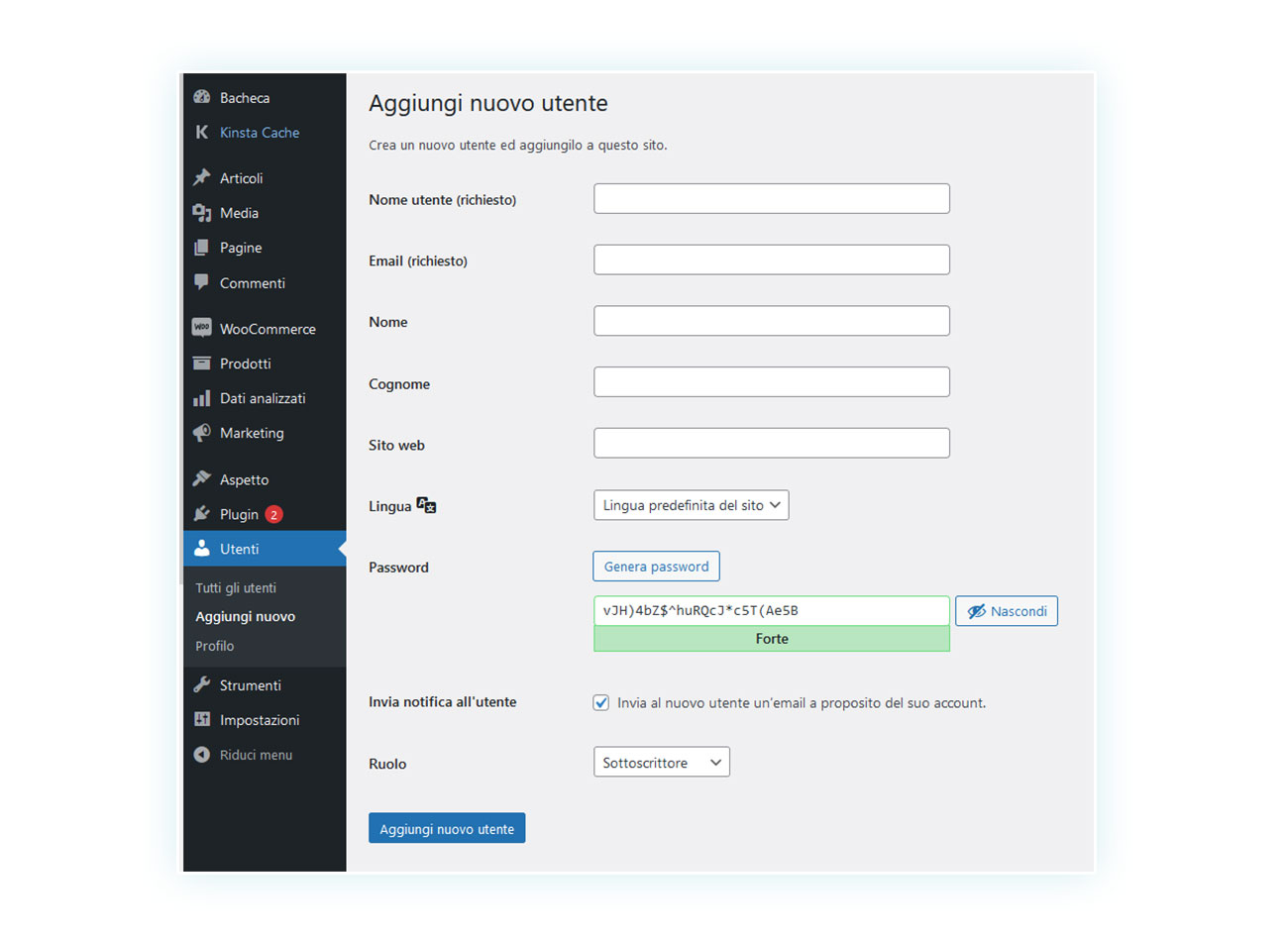Focus the Email input field
The height and width of the screenshot is (936, 1288).
[x=772, y=260]
